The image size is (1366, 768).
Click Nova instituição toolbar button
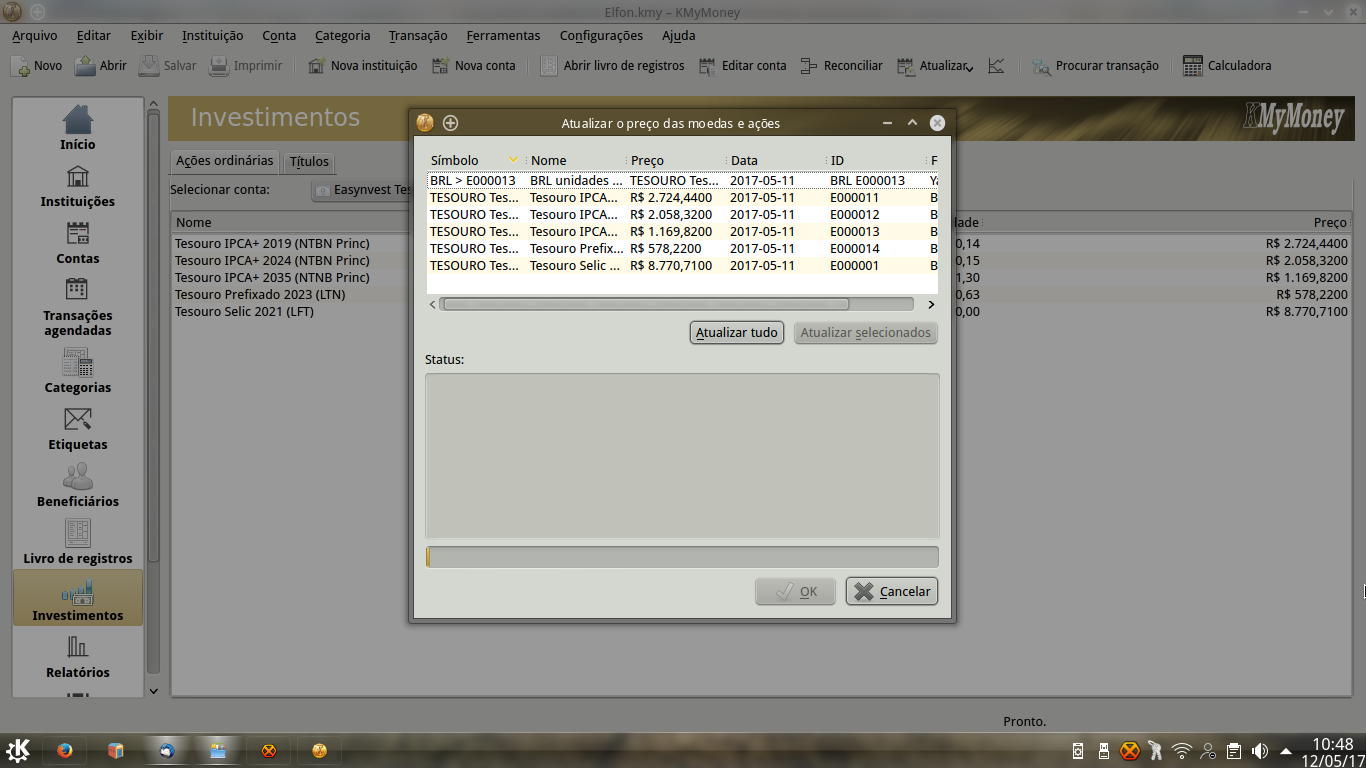[x=362, y=66]
